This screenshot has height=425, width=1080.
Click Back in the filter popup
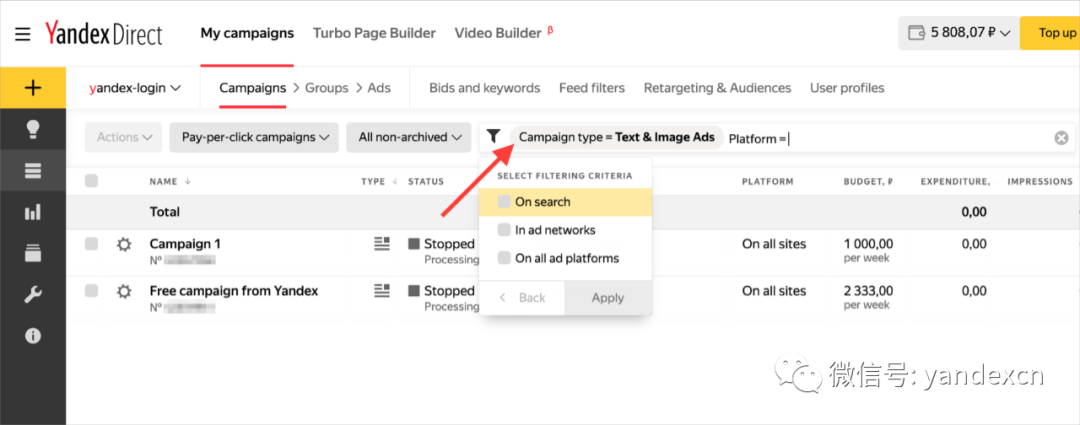pos(523,298)
